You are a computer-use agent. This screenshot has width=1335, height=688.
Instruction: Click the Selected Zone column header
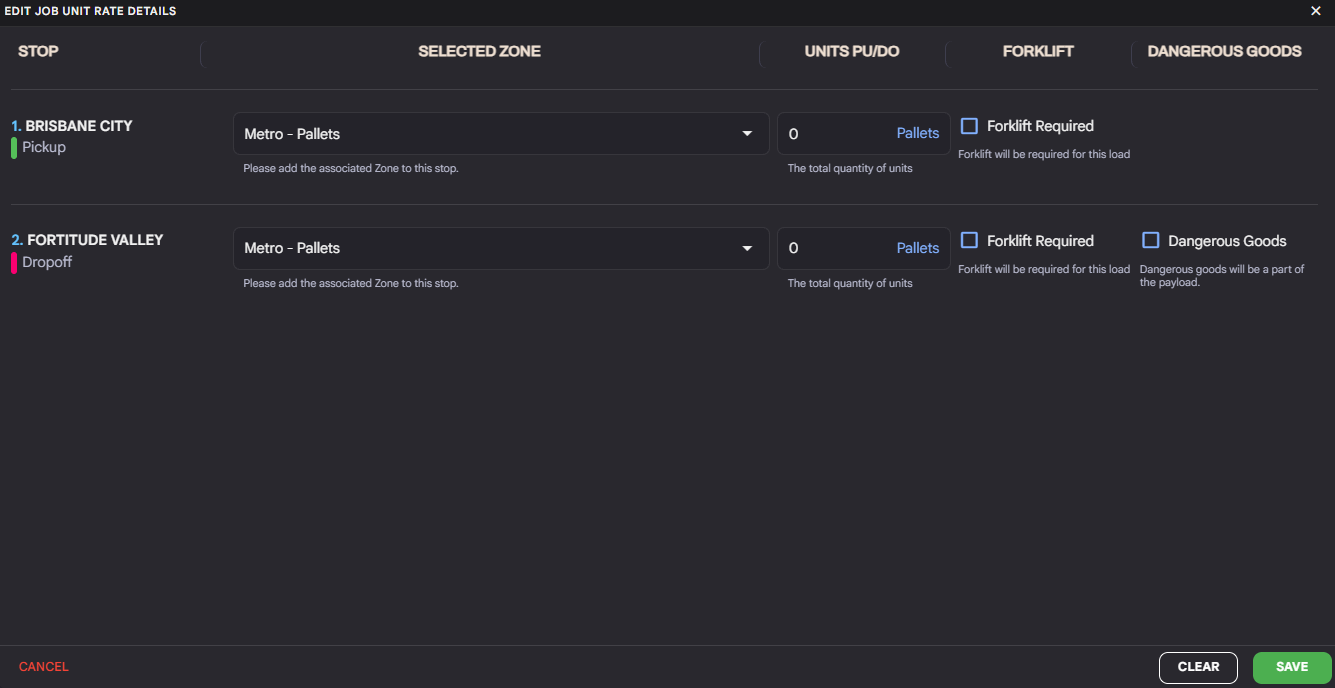point(479,51)
